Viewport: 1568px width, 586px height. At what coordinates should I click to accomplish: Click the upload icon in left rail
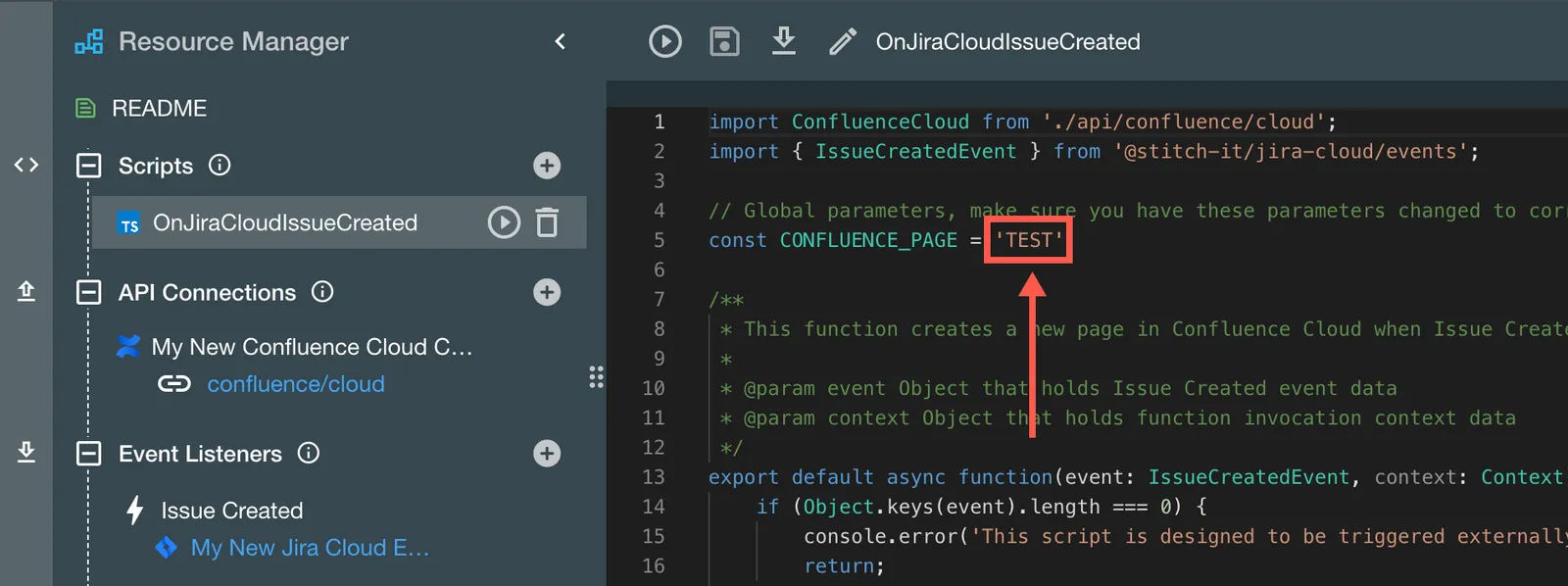26,291
